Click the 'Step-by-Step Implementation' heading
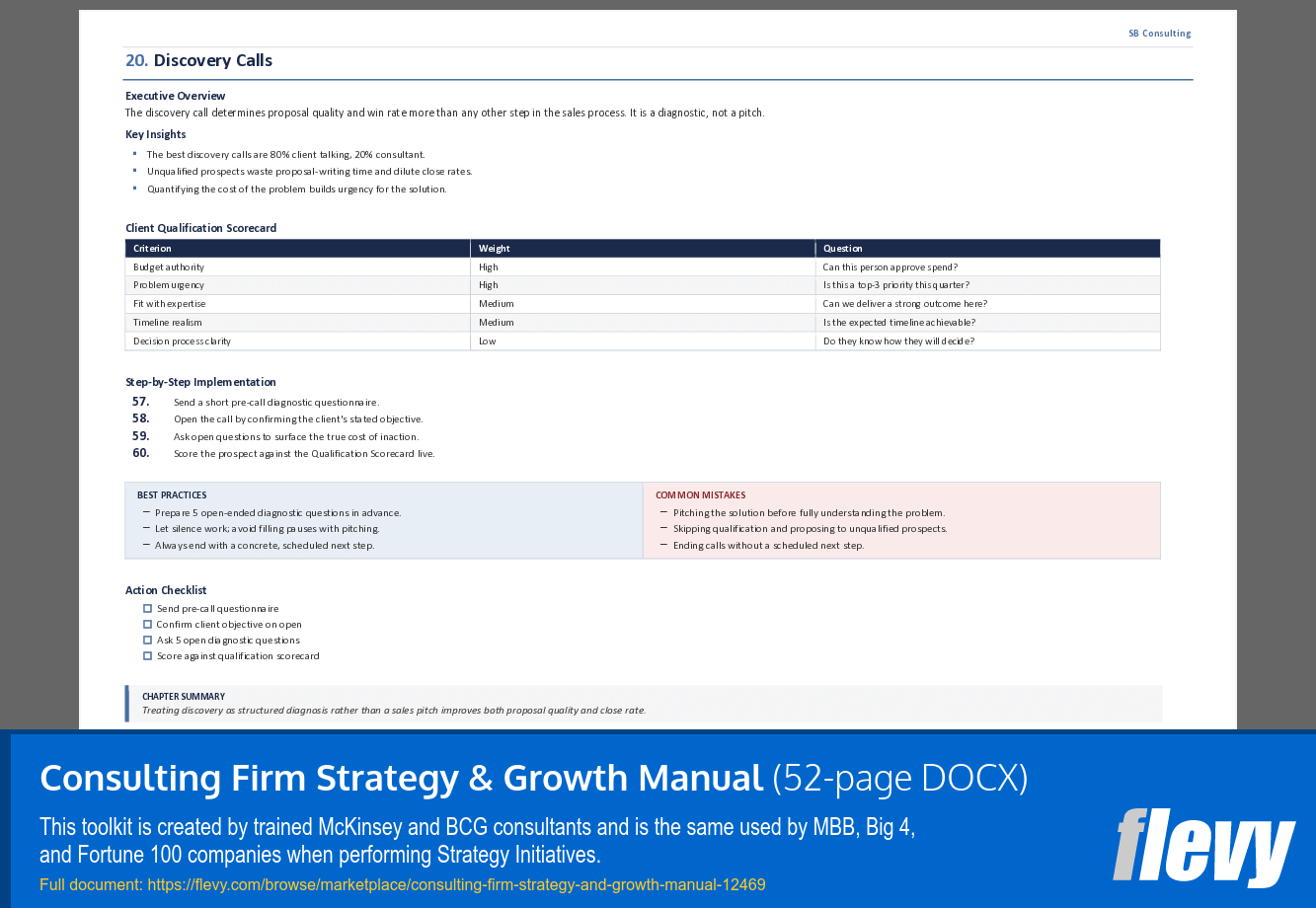 click(200, 382)
